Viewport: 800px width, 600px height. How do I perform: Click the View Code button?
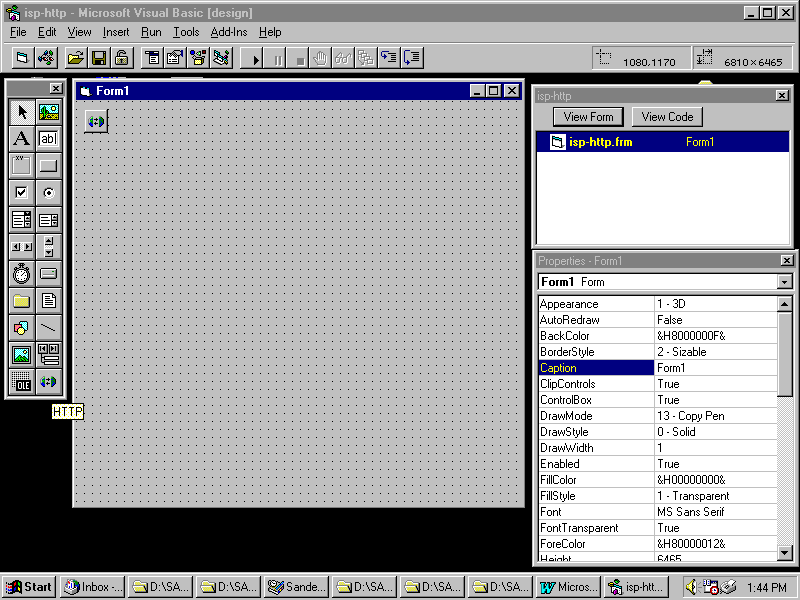coord(667,117)
